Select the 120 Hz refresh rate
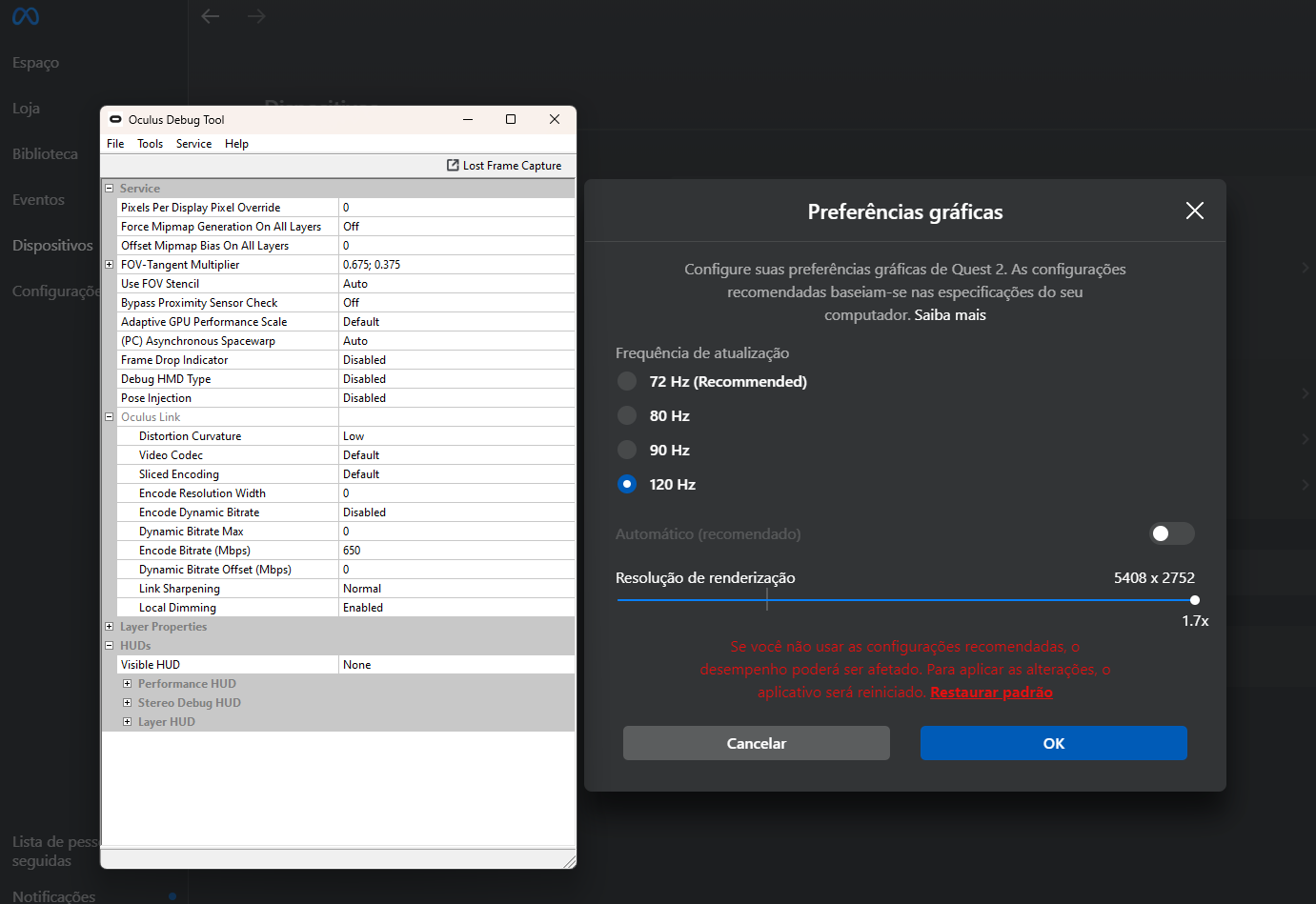The image size is (1316, 904). [627, 484]
